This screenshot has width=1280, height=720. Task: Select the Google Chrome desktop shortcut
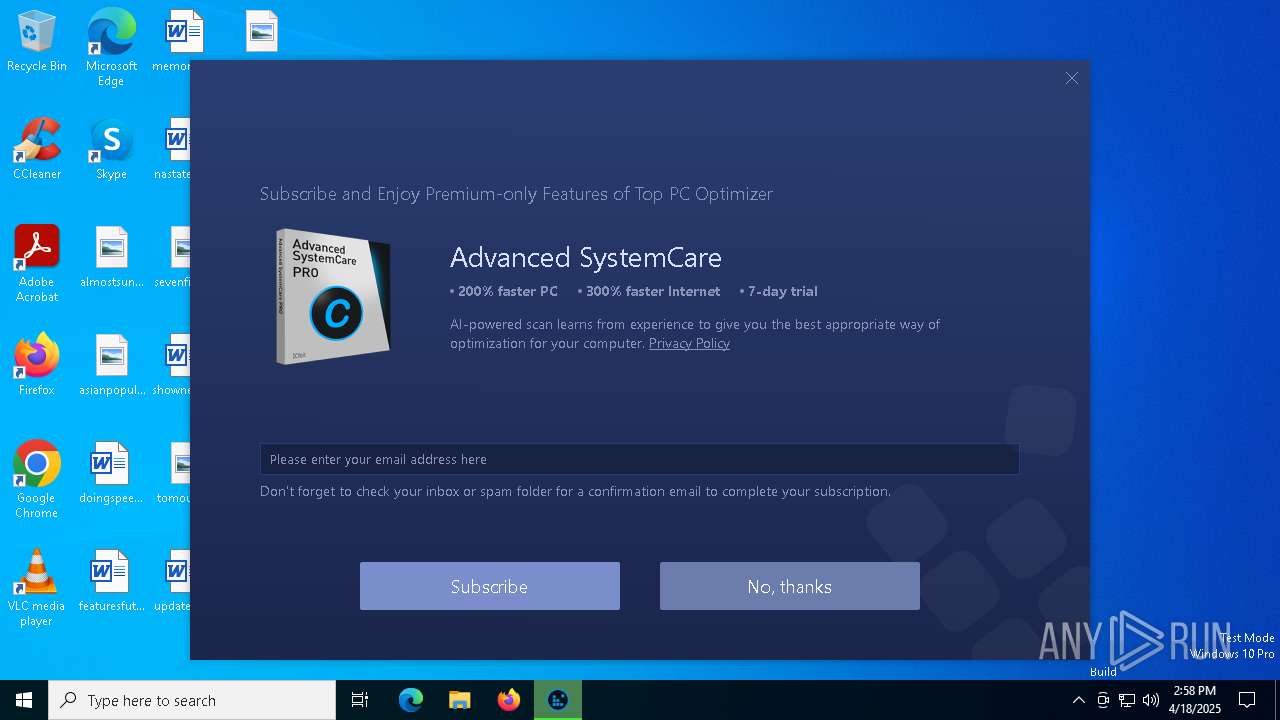pos(37,480)
